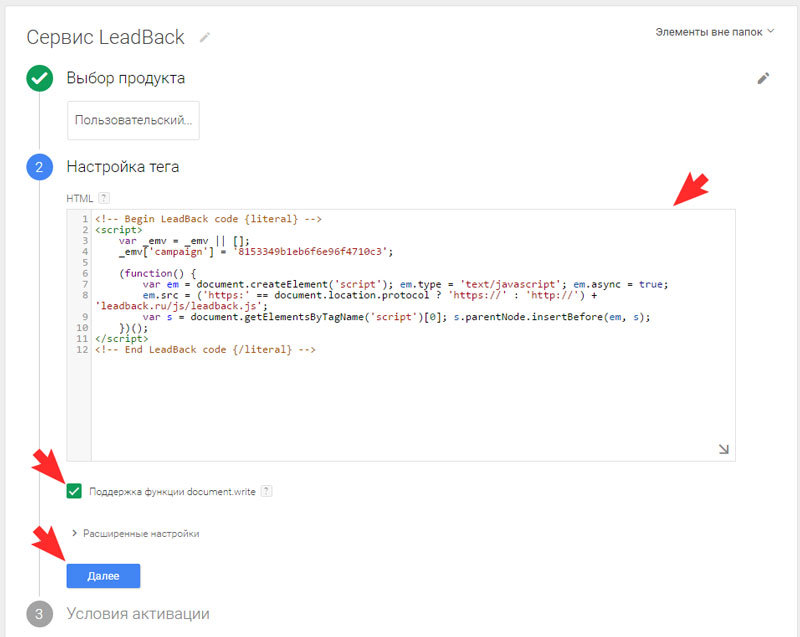Select the Пользовательский... product box
Image resolution: width=800 pixels, height=637 pixels.
point(133,120)
